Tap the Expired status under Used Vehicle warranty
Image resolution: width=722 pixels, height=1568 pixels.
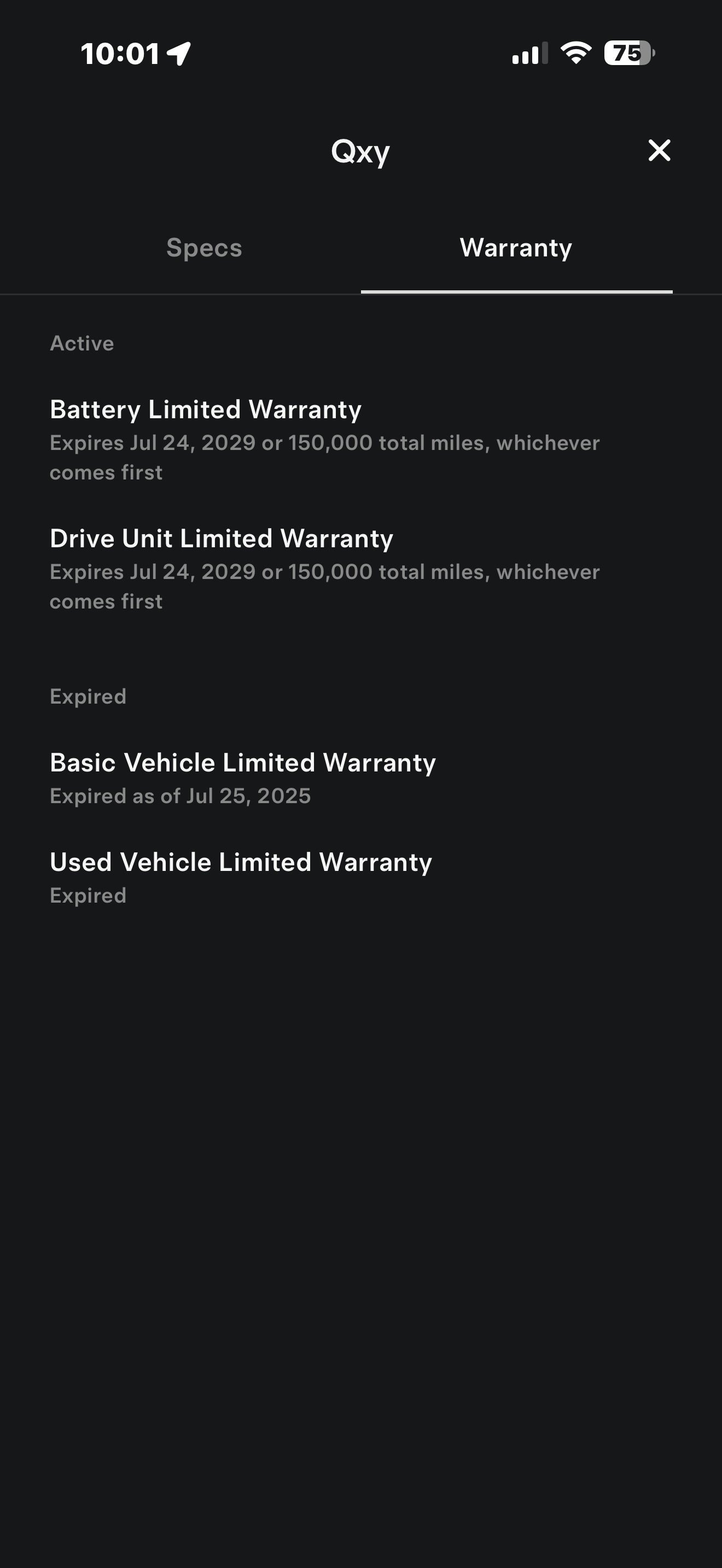pos(88,896)
